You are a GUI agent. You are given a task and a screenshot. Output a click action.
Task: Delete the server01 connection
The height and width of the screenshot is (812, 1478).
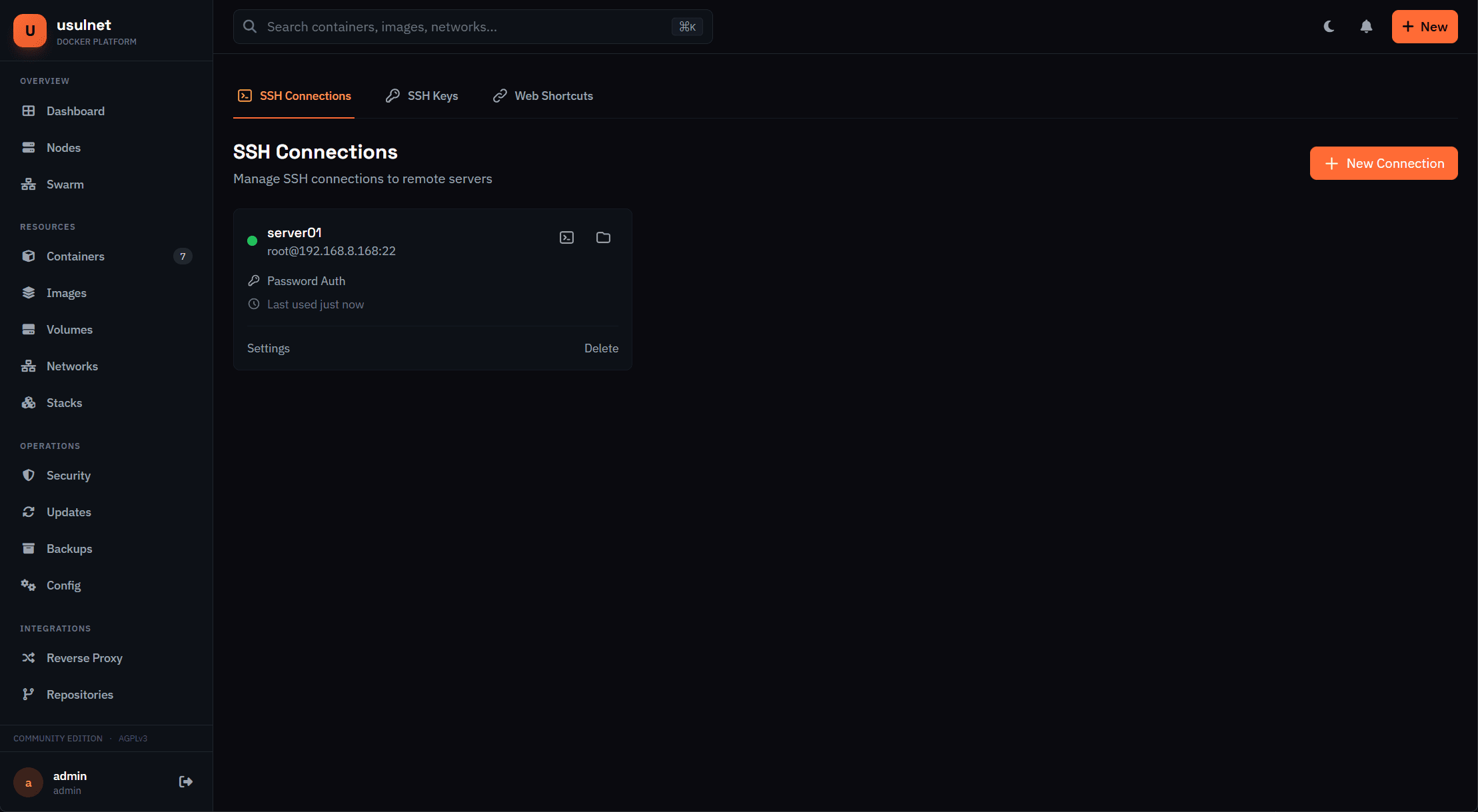[601, 348]
